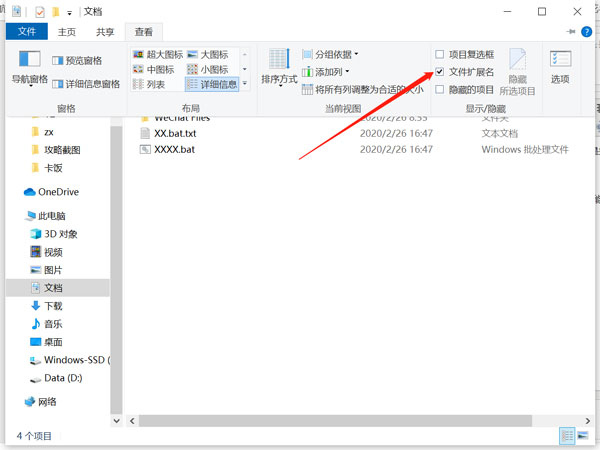The height and width of the screenshot is (450, 600).
Task: Enable the Item check boxes (项目复选框) checkbox
Action: coord(440,55)
